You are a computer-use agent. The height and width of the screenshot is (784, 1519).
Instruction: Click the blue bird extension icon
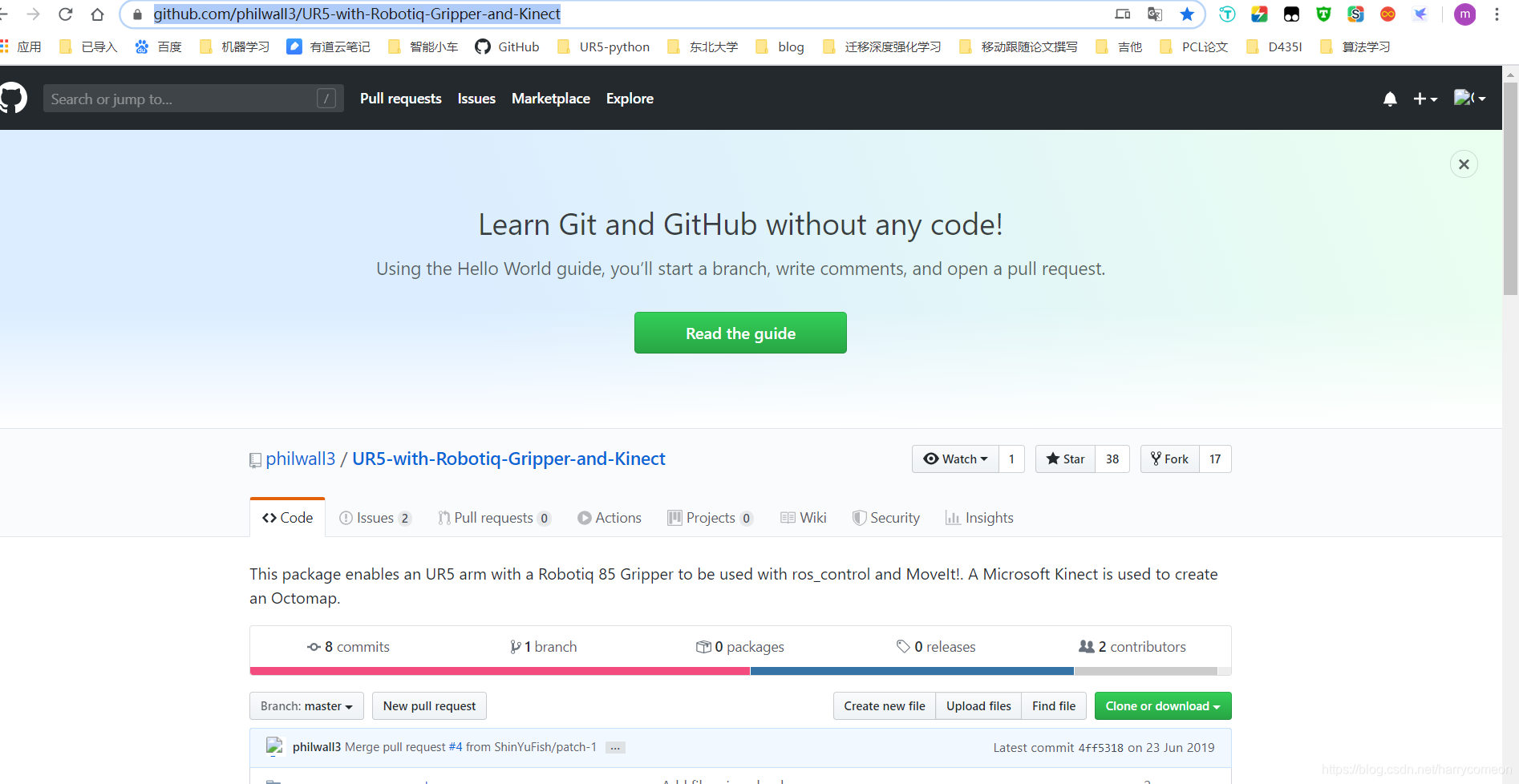coord(1420,14)
